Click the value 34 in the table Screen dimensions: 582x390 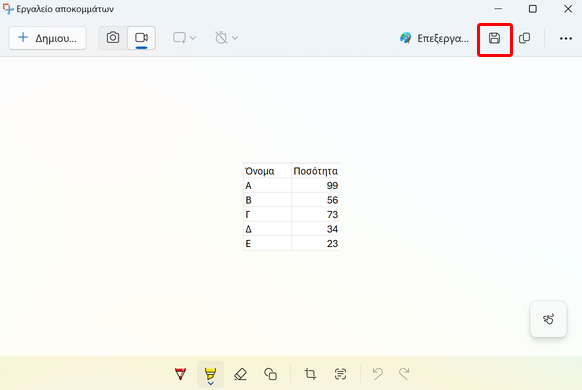pyautogui.click(x=332, y=229)
